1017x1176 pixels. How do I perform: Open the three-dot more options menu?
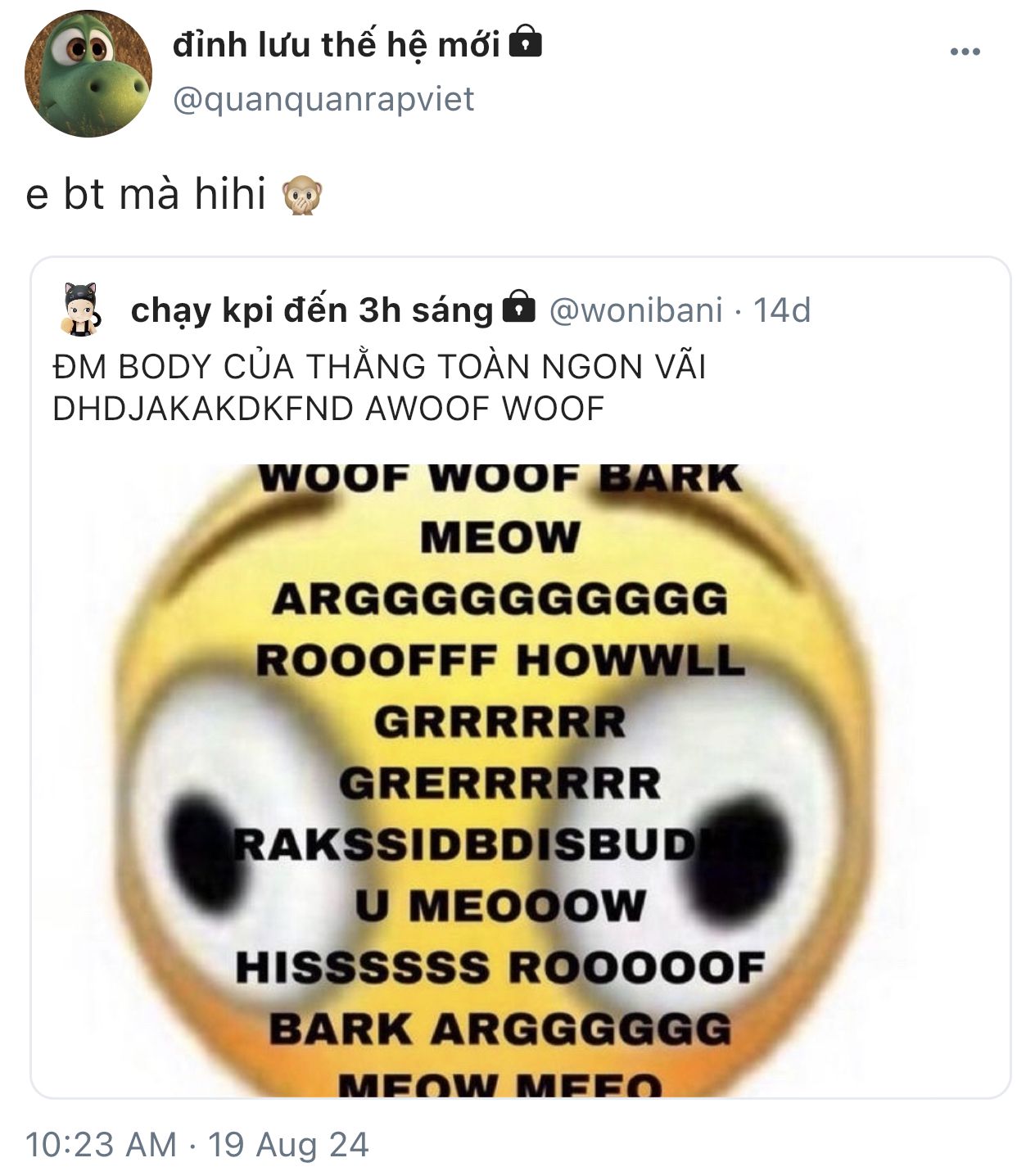(965, 52)
